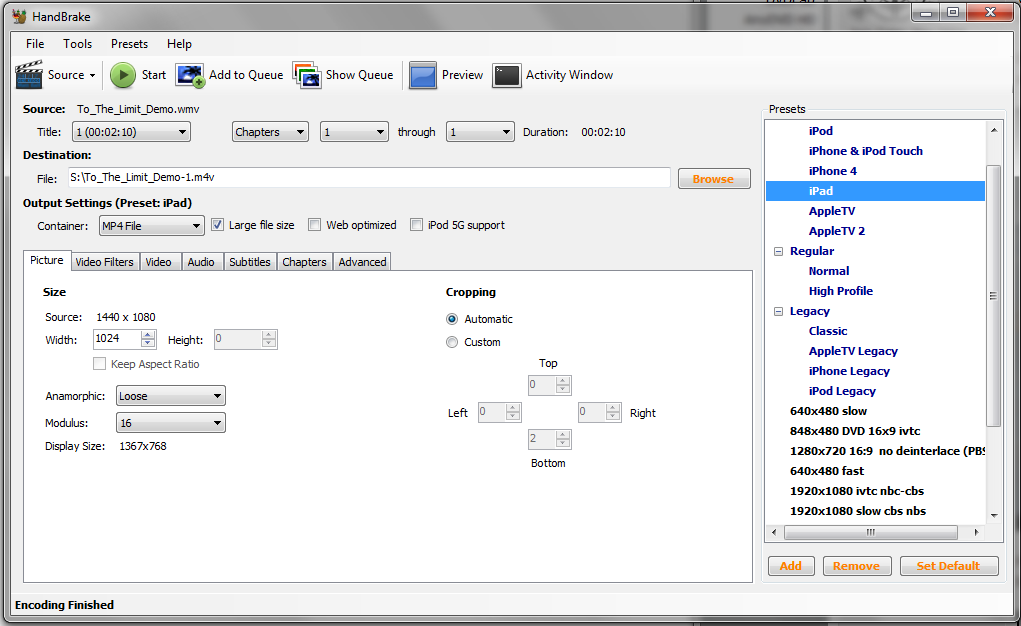Increase Width with the up arrow

148,335
